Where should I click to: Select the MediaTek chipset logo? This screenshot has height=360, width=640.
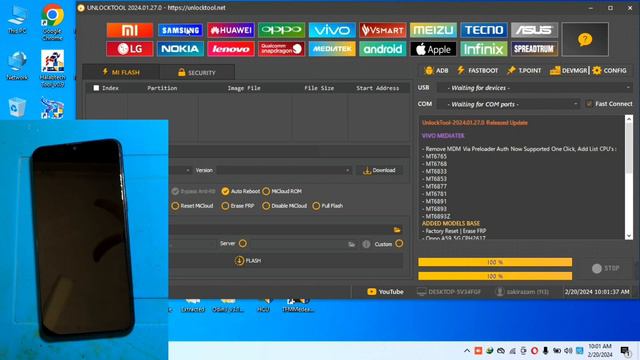point(332,49)
